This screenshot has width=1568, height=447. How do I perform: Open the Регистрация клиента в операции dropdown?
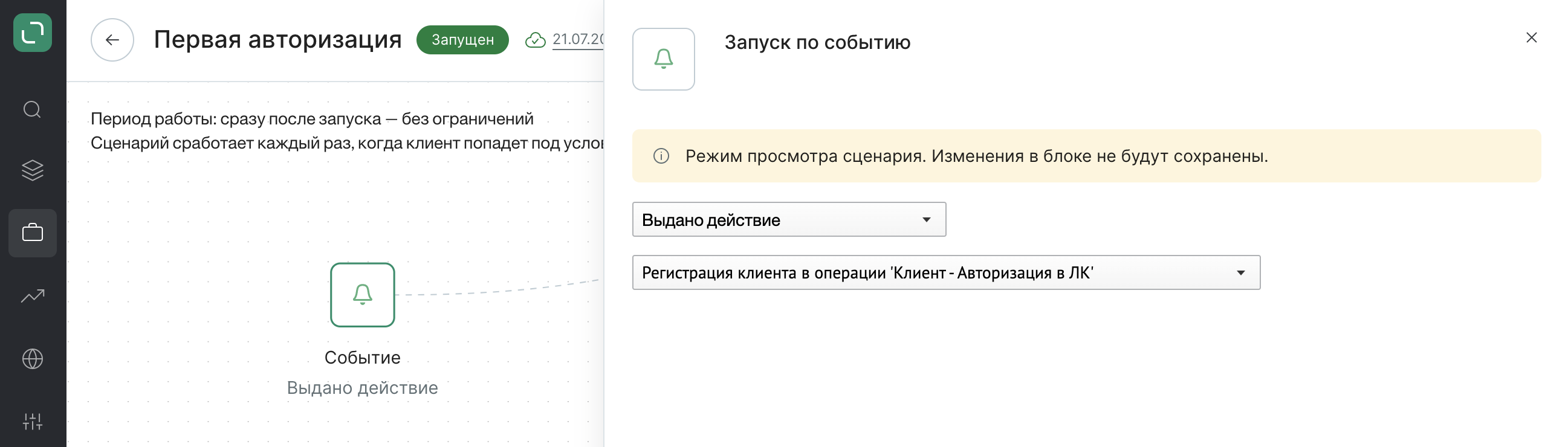tap(946, 272)
